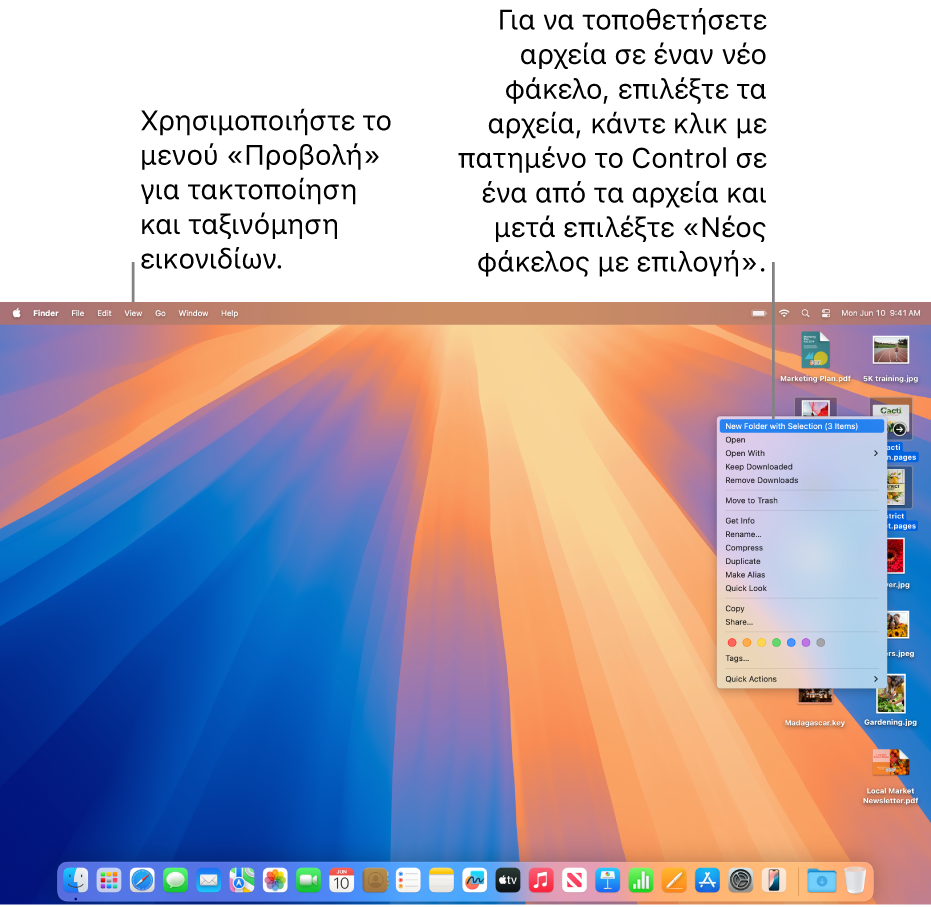Apply the red tag color
Screen dimensions: 931x907
(x=732, y=642)
